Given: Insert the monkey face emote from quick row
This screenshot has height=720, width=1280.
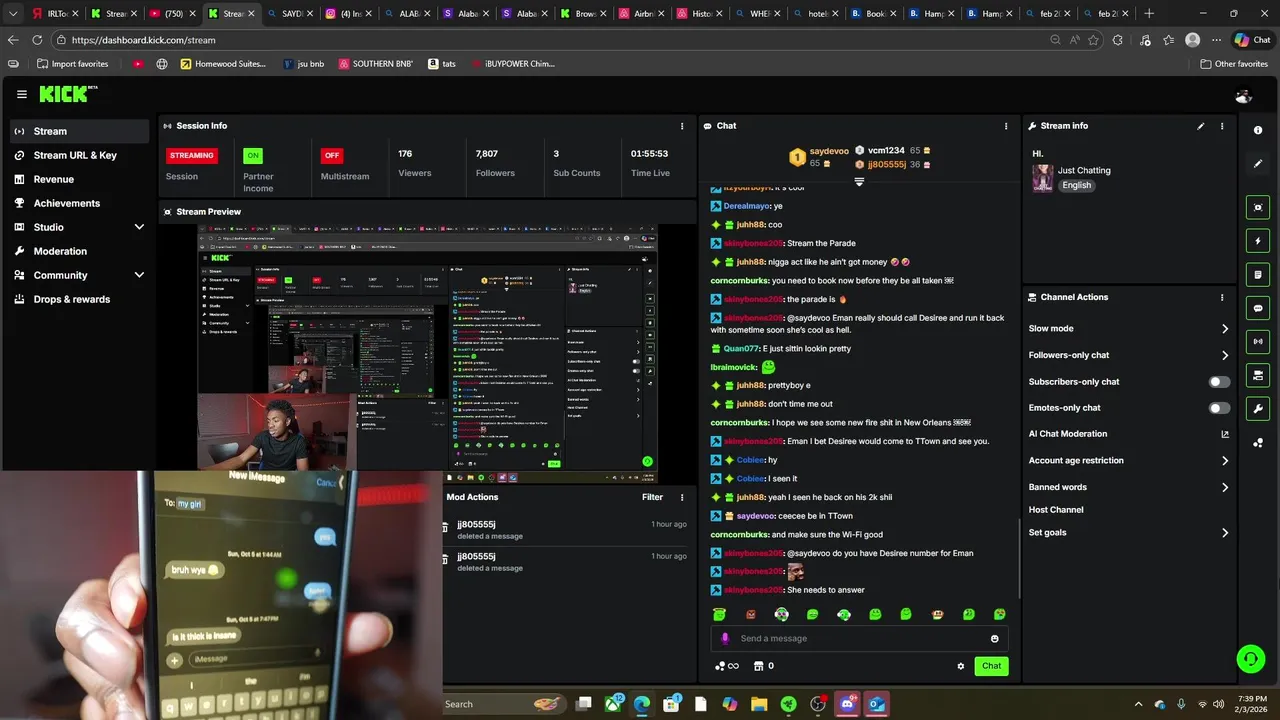Looking at the screenshot, I should click(937, 614).
